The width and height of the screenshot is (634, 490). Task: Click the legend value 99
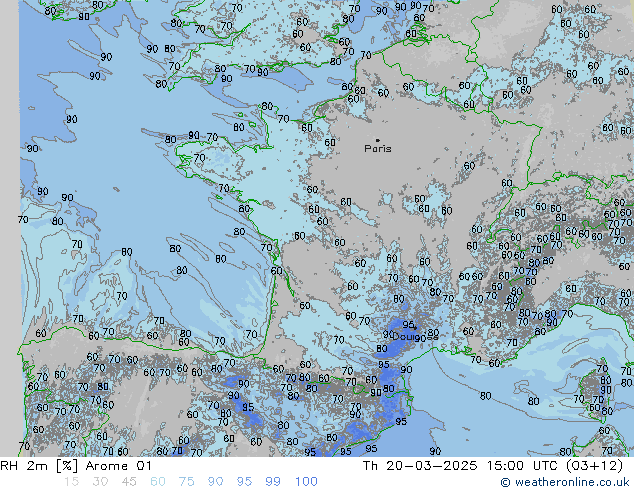click(273, 482)
